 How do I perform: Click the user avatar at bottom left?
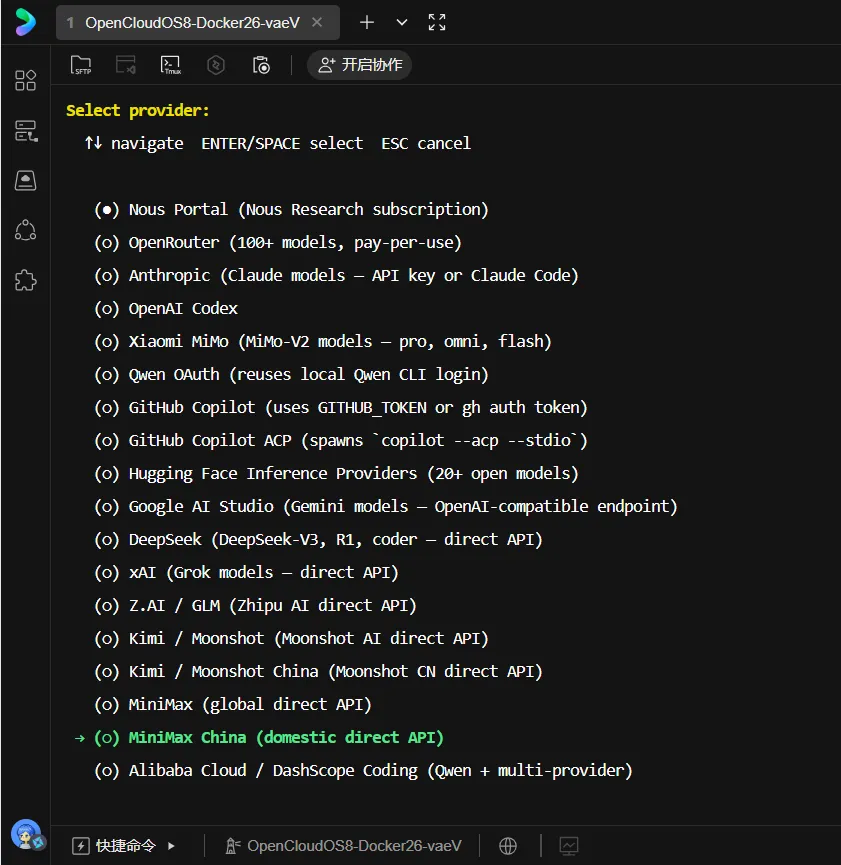click(x=26, y=835)
